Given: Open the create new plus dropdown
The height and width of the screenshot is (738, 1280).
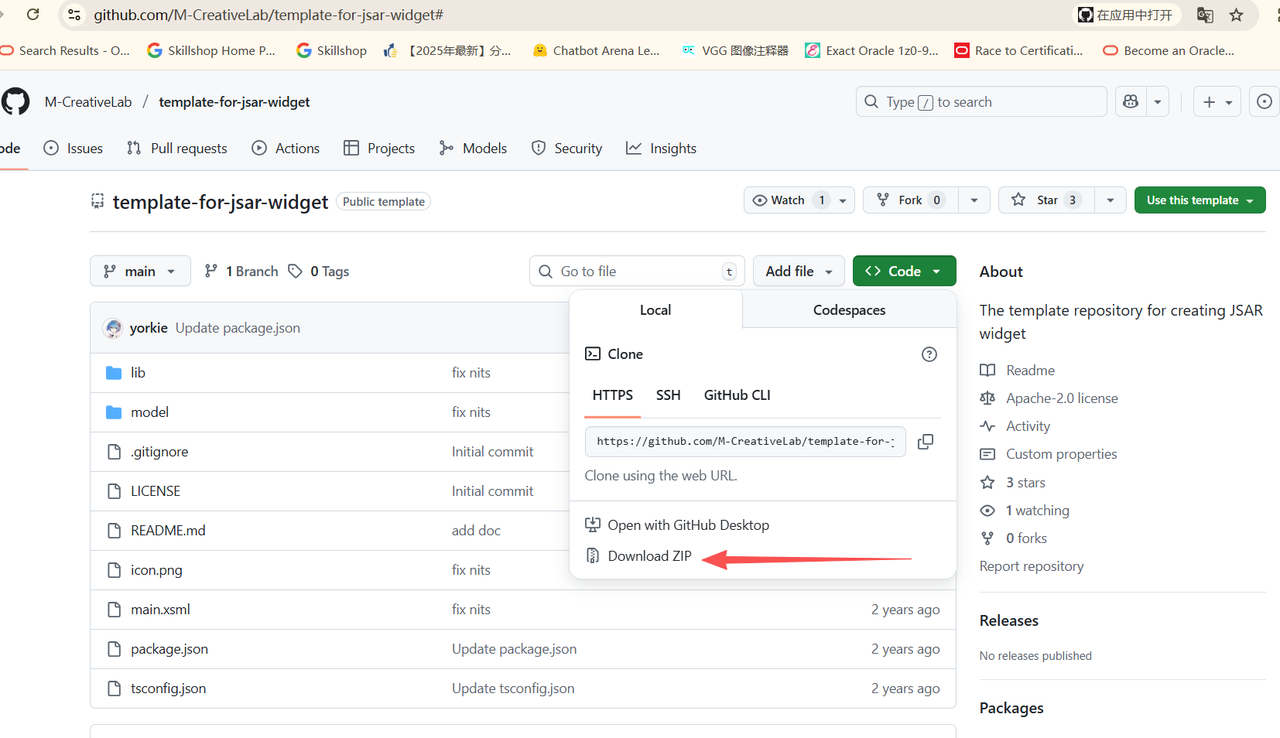Looking at the screenshot, I should pos(1217,102).
